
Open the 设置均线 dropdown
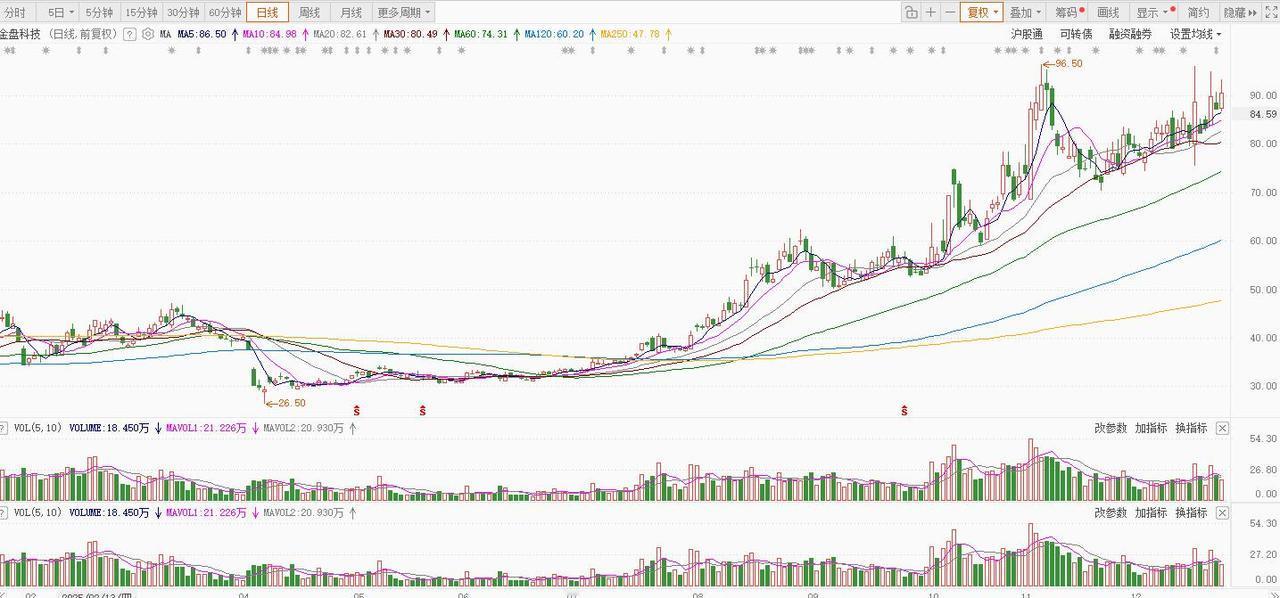click(x=1195, y=34)
